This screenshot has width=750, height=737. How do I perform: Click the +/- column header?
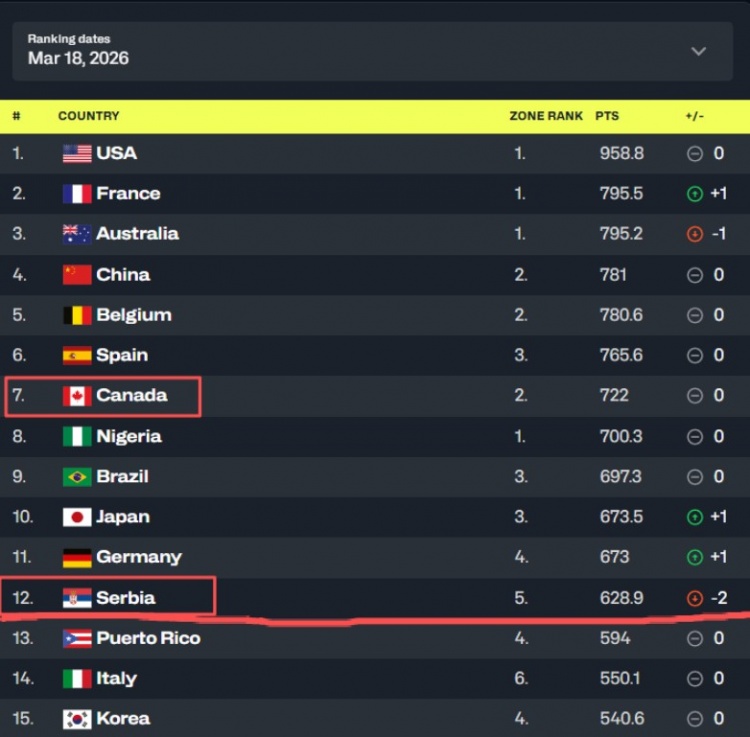click(695, 116)
